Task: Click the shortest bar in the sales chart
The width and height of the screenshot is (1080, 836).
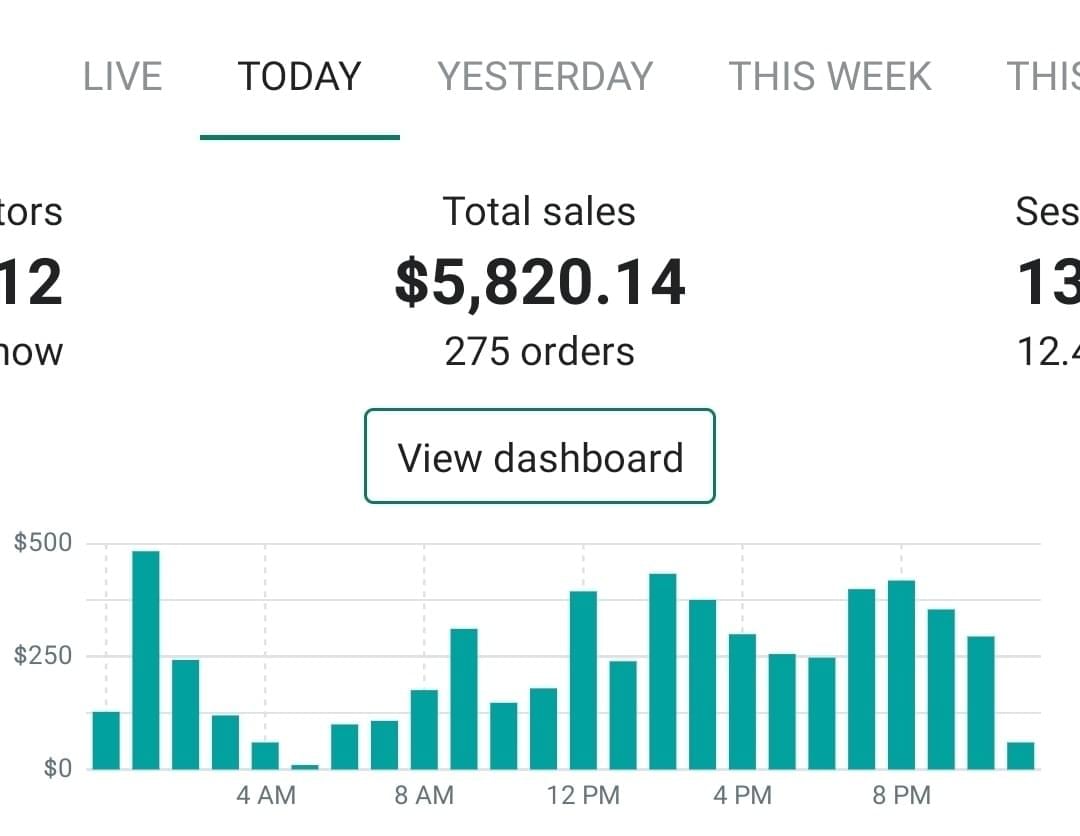Action: coord(305,767)
